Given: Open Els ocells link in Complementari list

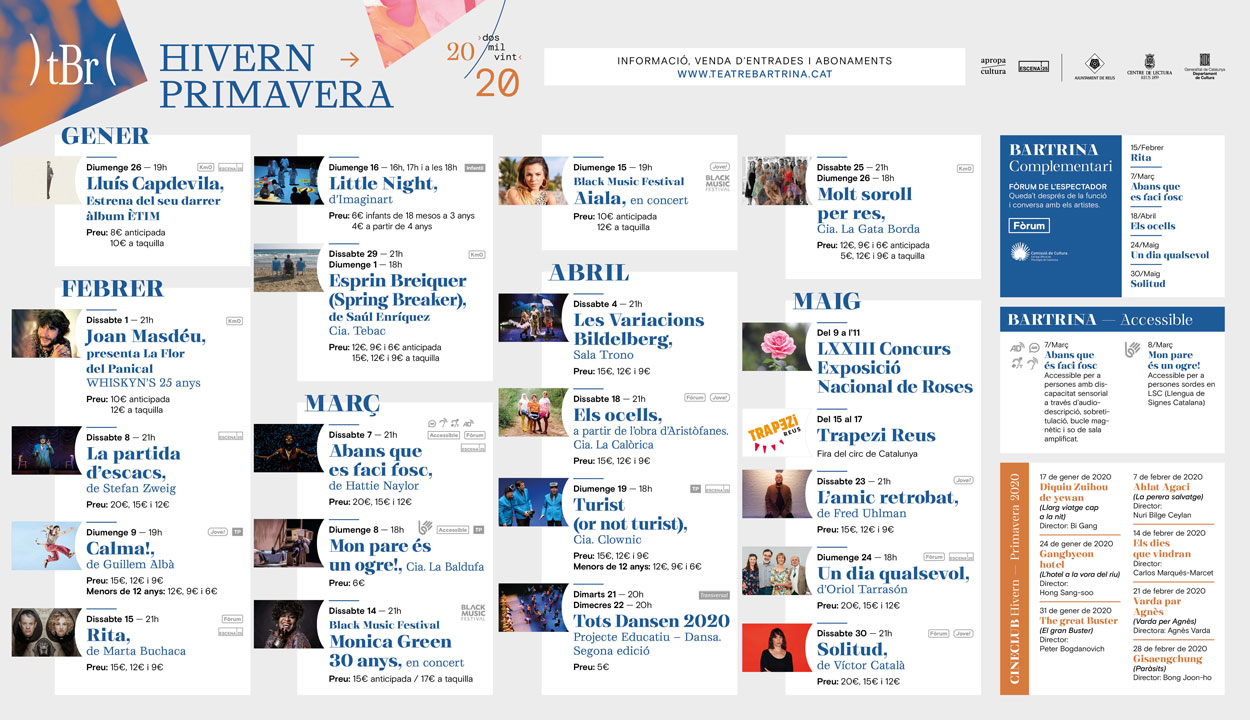Looking at the screenshot, I should point(1153,226).
